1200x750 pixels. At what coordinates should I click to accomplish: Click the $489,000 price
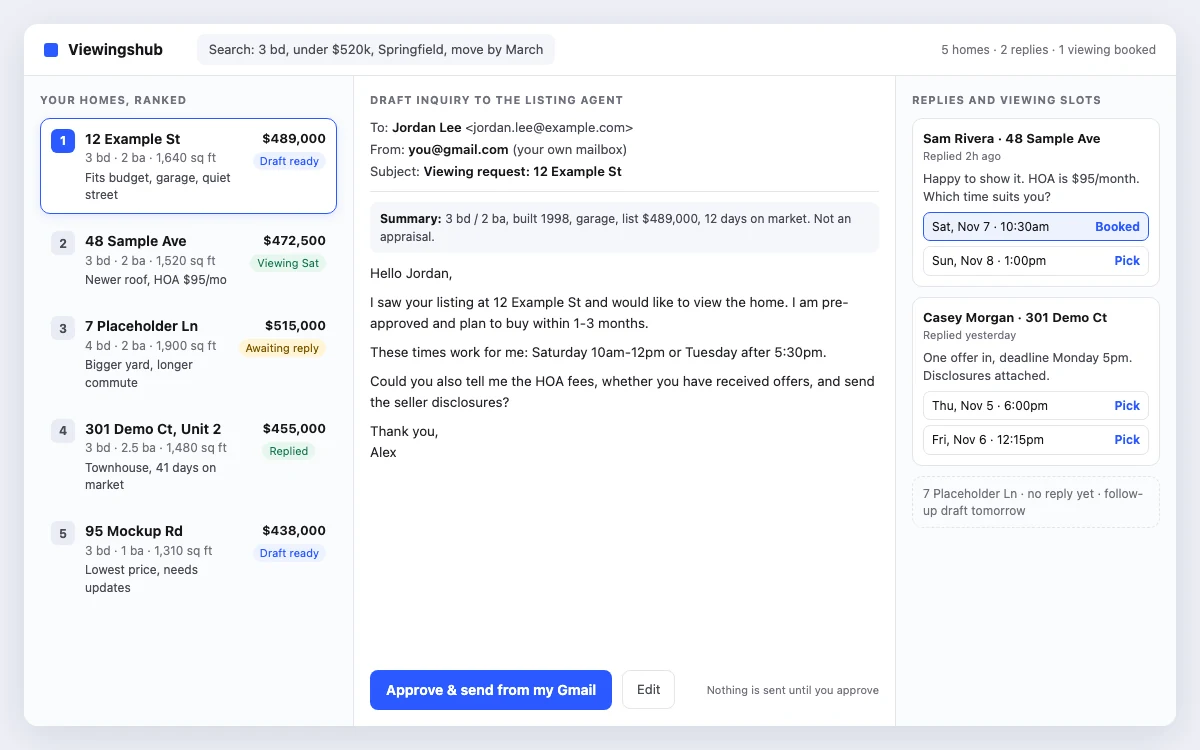(x=294, y=139)
